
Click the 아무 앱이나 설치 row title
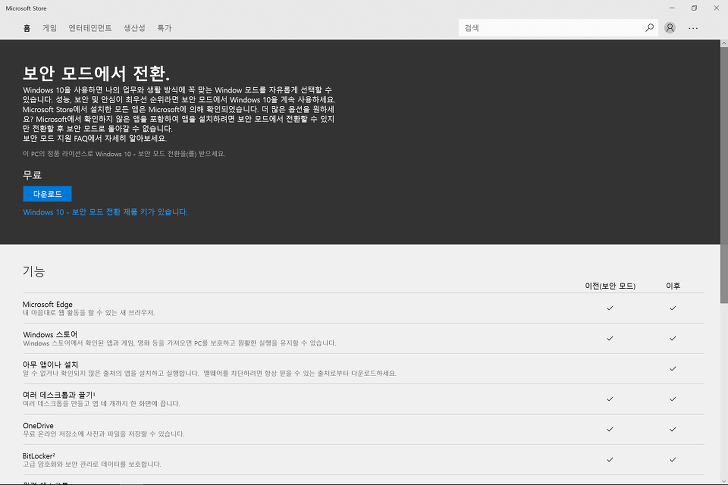pyautogui.click(x=51, y=365)
